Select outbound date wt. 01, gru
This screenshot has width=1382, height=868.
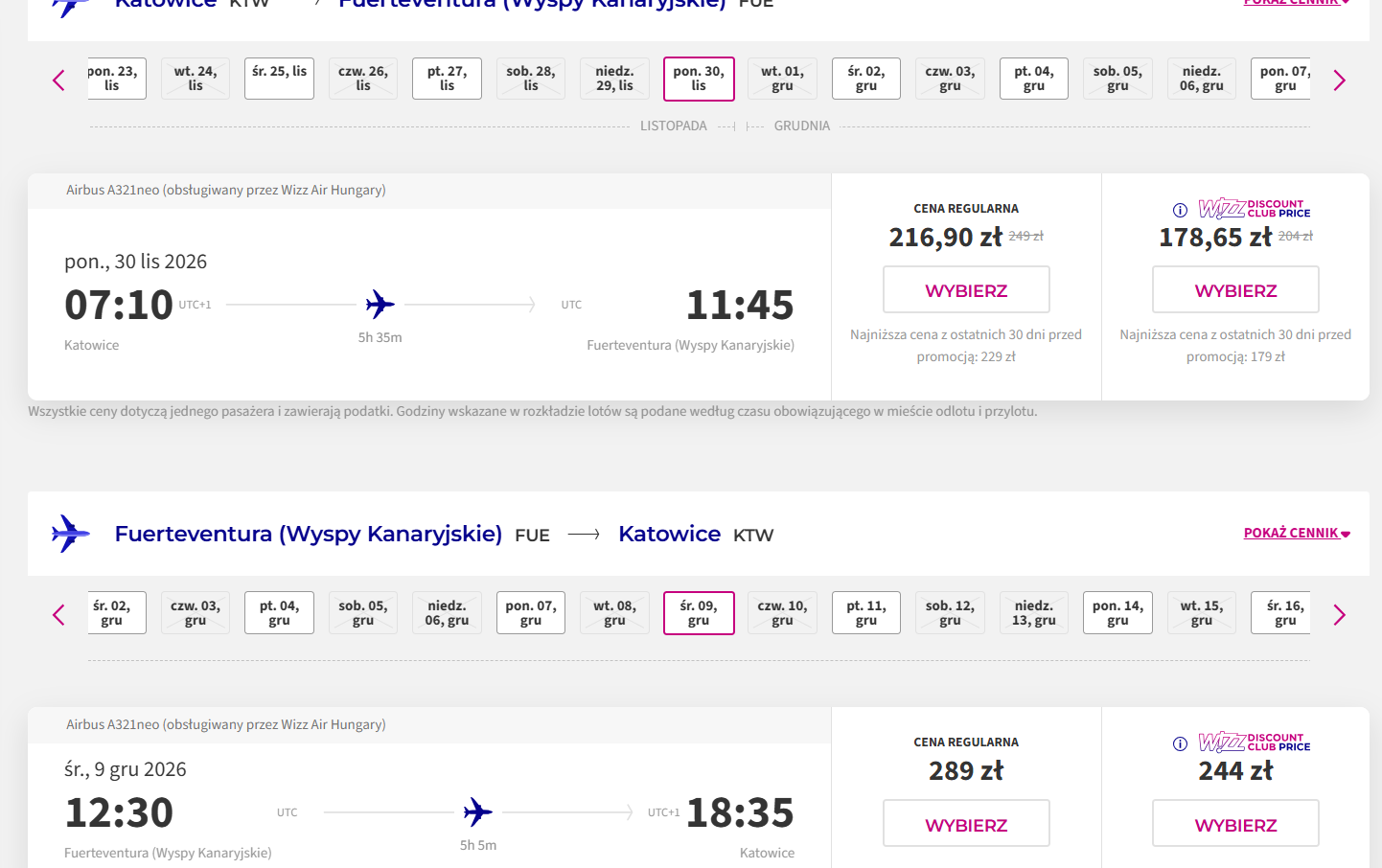click(x=782, y=79)
